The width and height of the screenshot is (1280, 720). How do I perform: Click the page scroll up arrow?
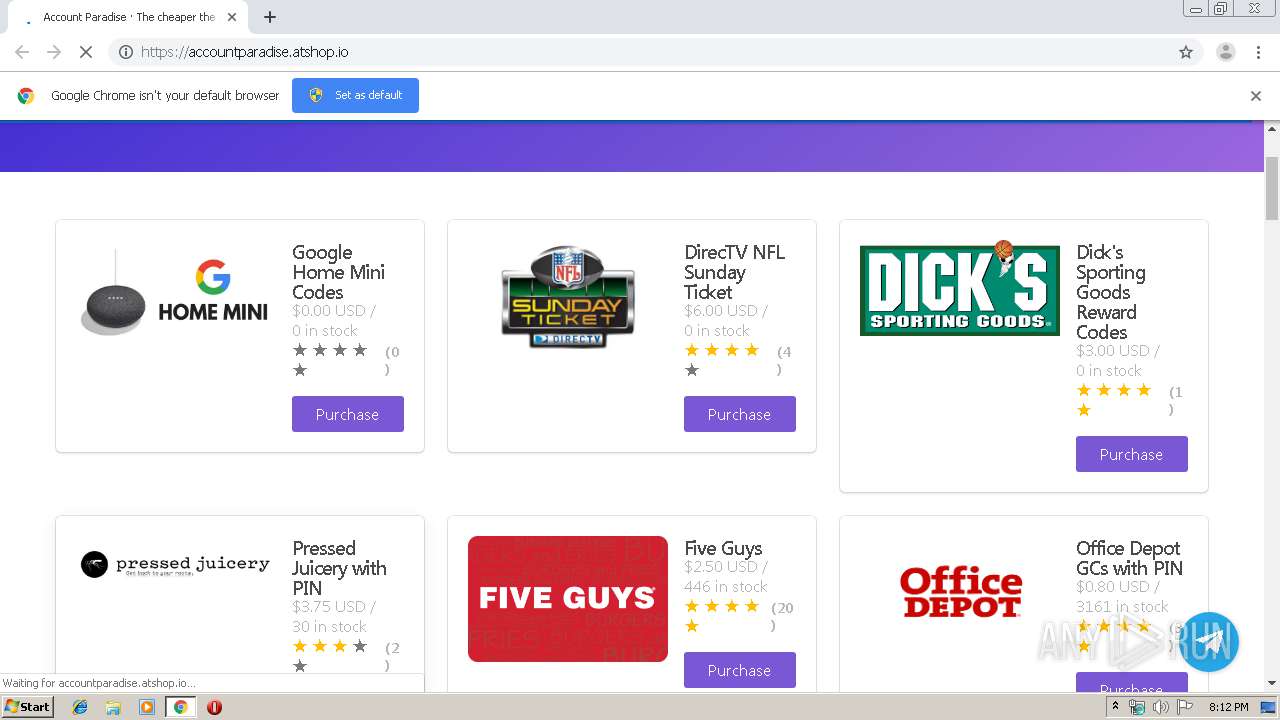pyautogui.click(x=1272, y=130)
